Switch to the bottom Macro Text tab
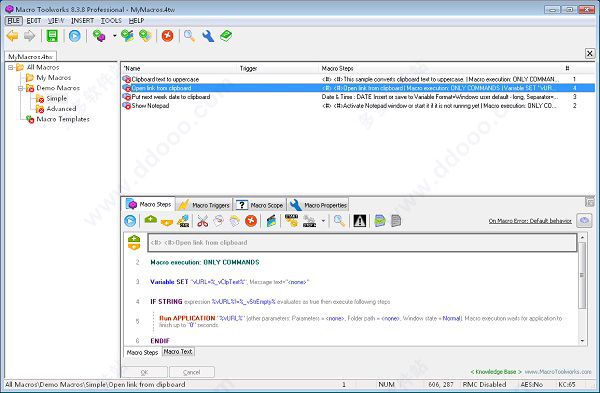This screenshot has height=393, width=600. tap(178, 351)
